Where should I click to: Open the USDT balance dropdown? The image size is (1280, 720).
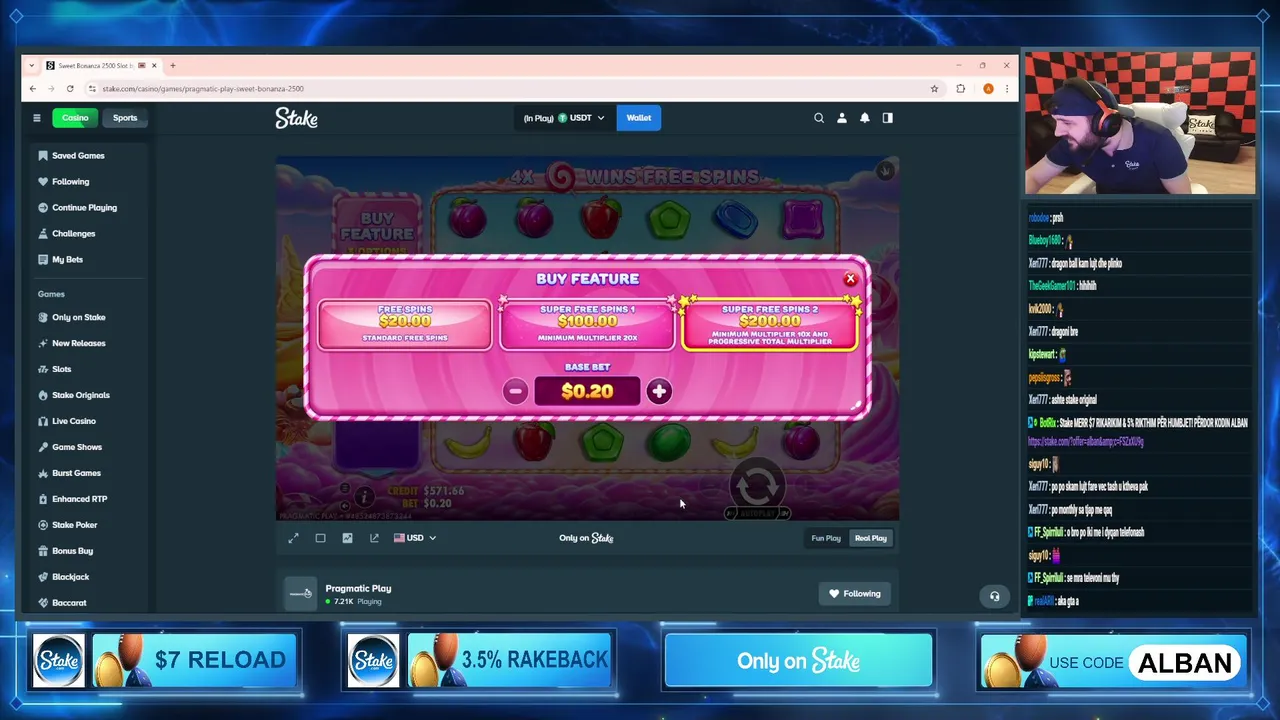tap(564, 118)
